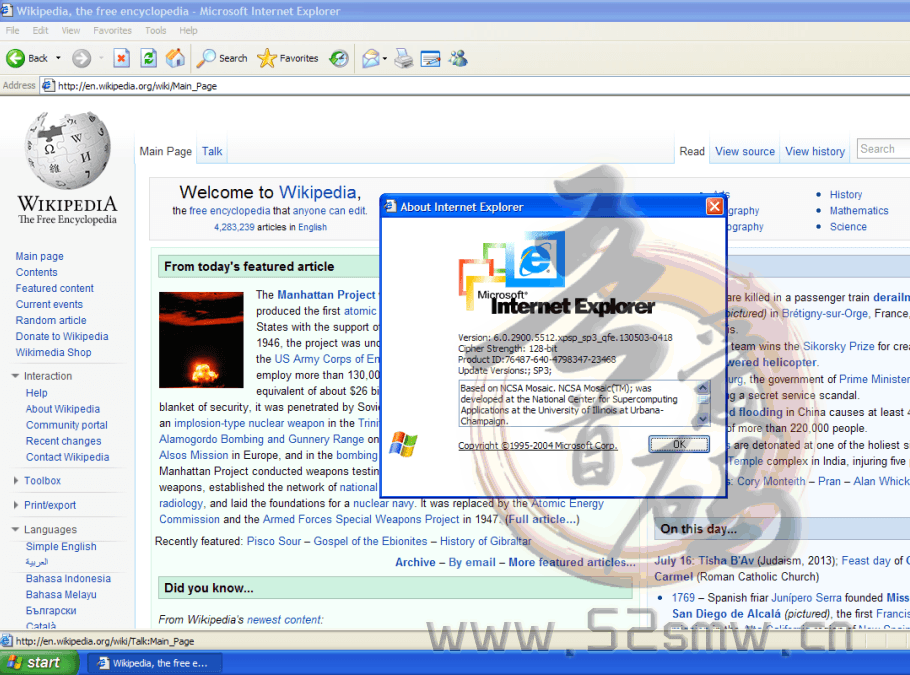The width and height of the screenshot is (910, 675).
Task: Click the Mail envelope icon
Action: 370,58
